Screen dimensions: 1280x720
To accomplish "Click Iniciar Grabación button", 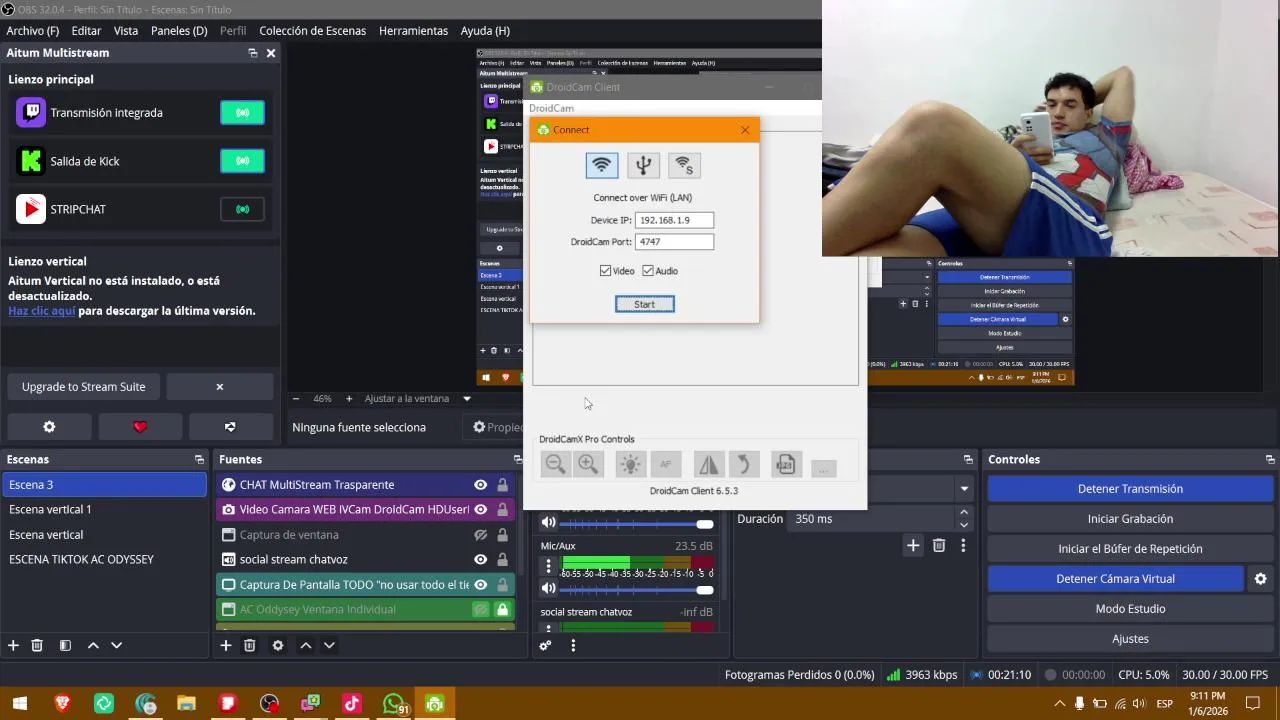I will [x=1130, y=519].
